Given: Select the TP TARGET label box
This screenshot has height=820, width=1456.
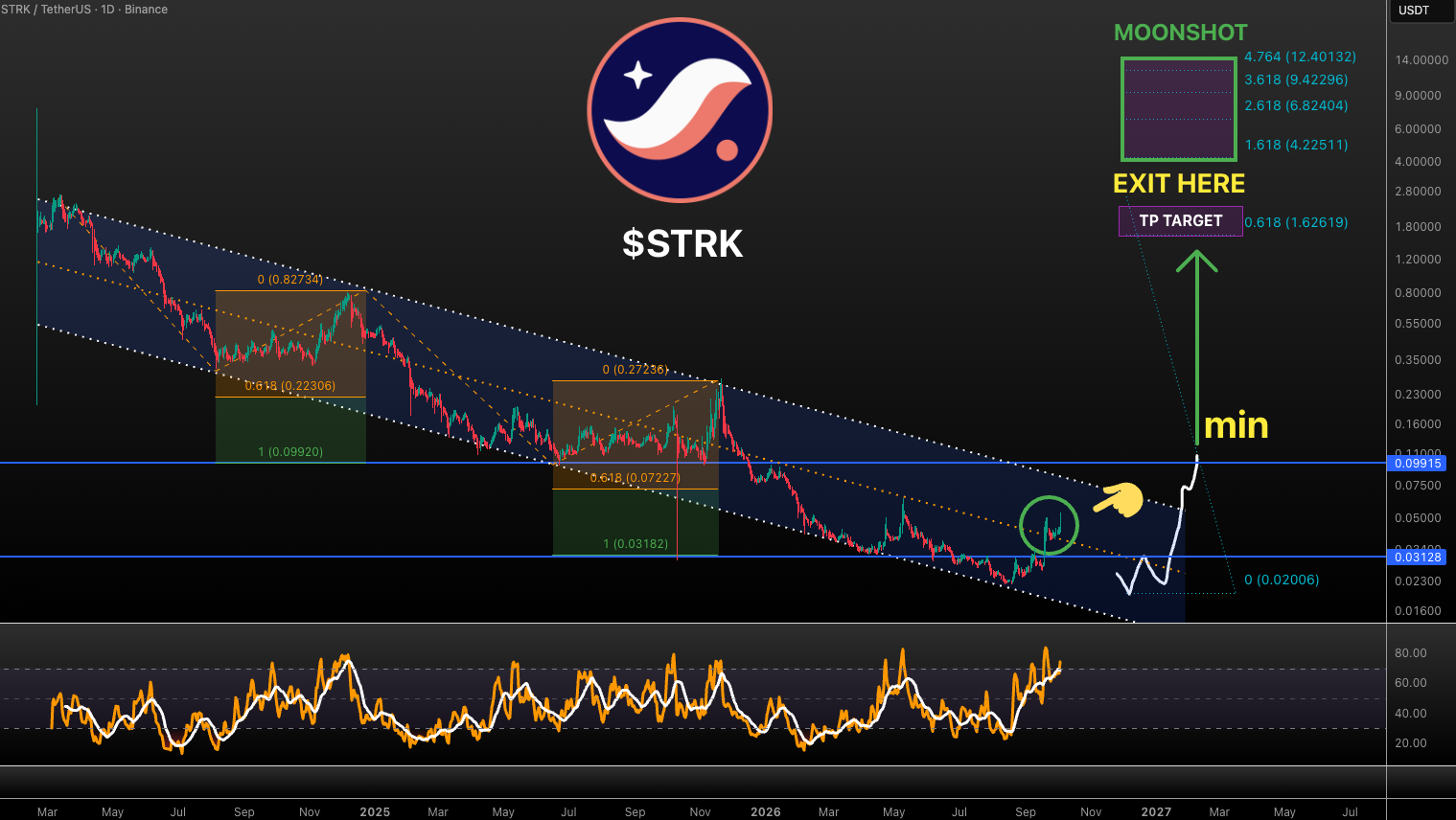Looking at the screenshot, I should (1181, 221).
